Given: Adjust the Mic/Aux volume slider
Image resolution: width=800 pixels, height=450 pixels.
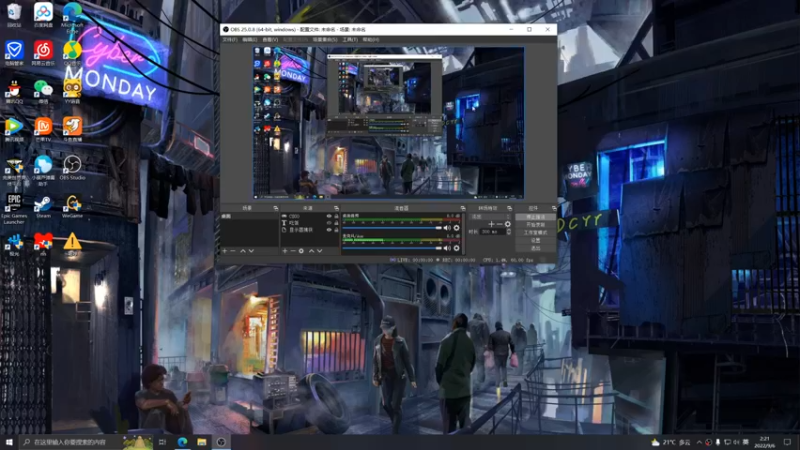Looking at the screenshot, I should 392,248.
